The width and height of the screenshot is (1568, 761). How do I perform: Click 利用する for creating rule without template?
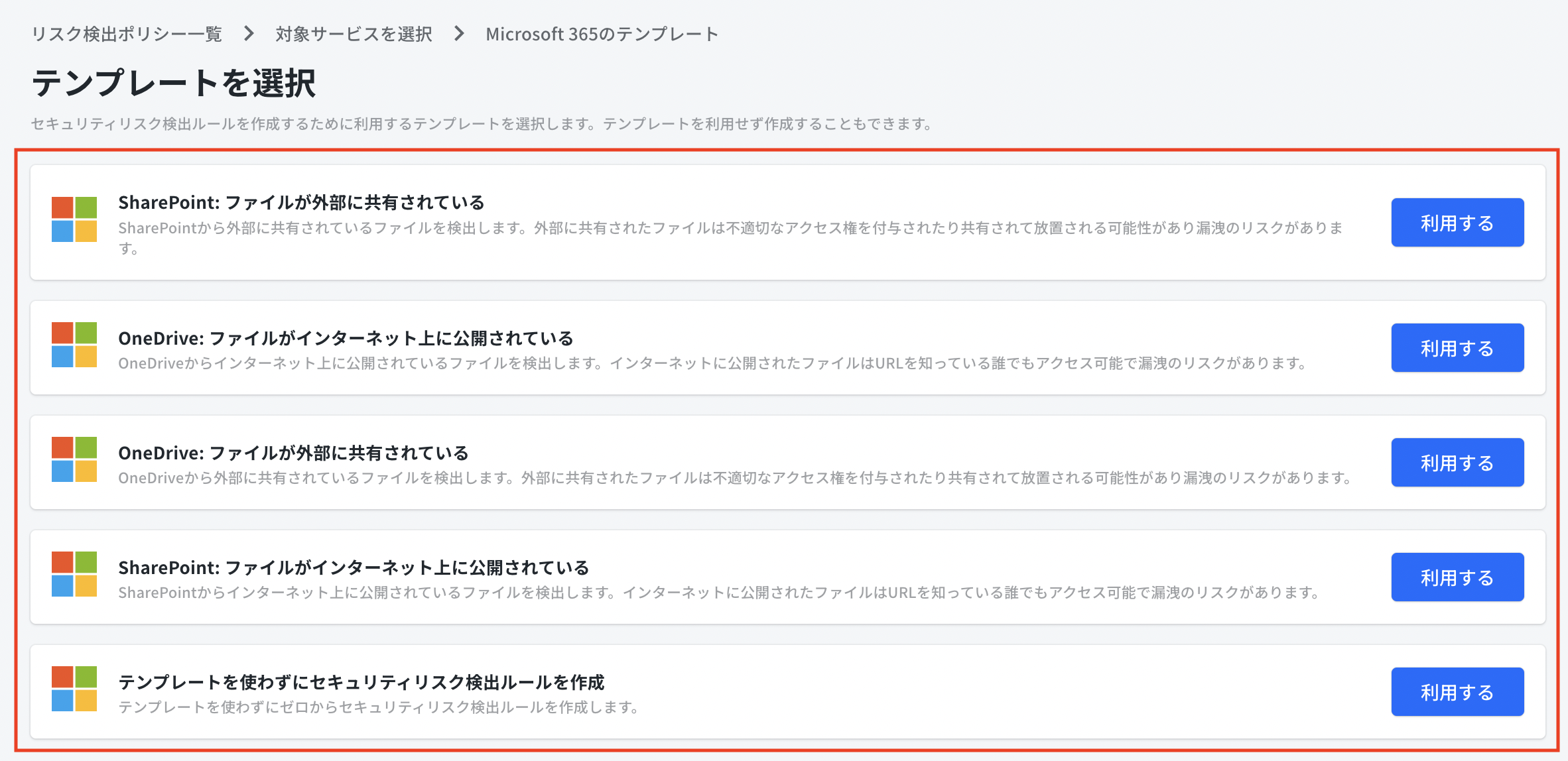click(1457, 692)
